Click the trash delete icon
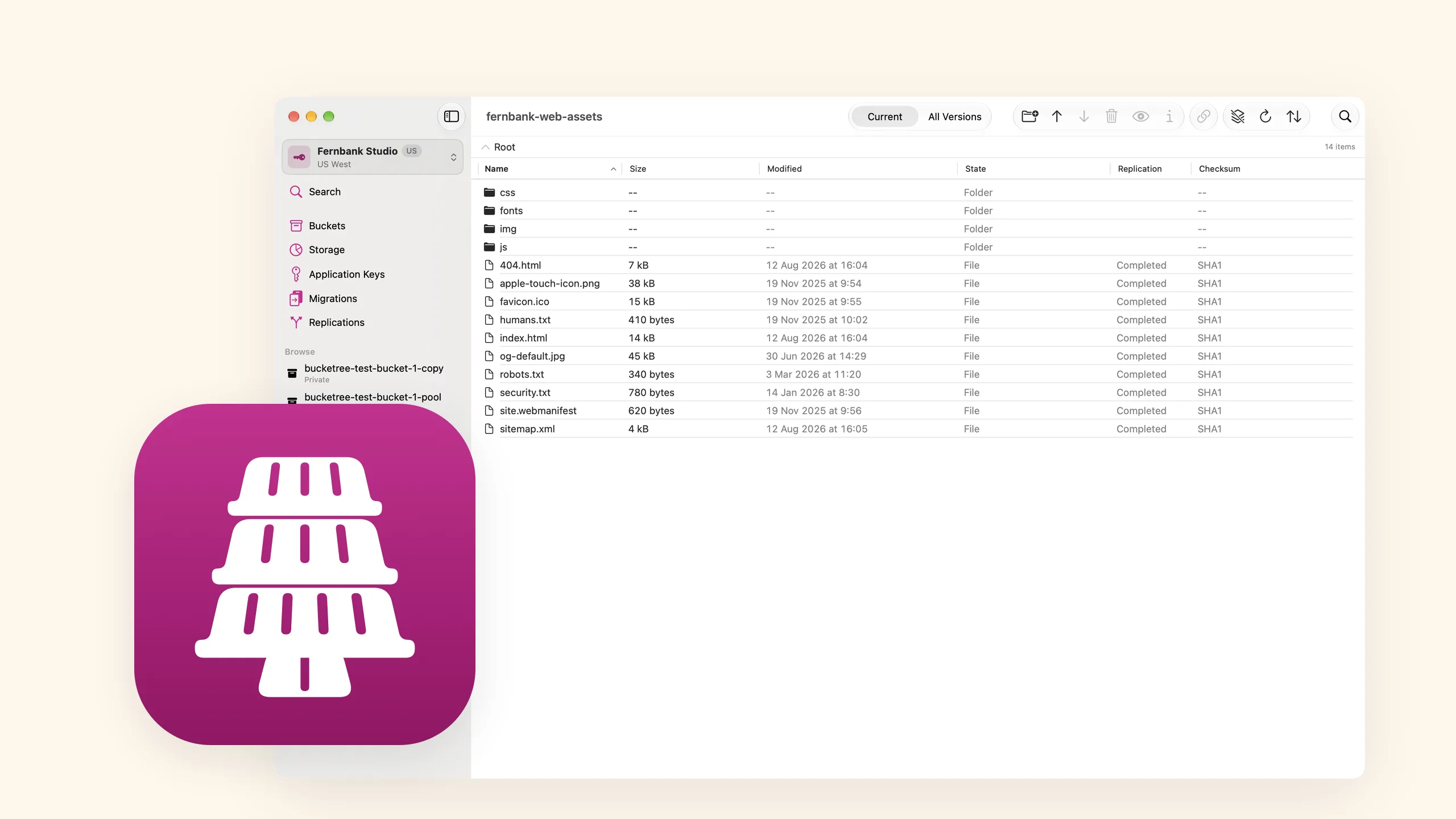The height and width of the screenshot is (819, 1456). [1111, 117]
